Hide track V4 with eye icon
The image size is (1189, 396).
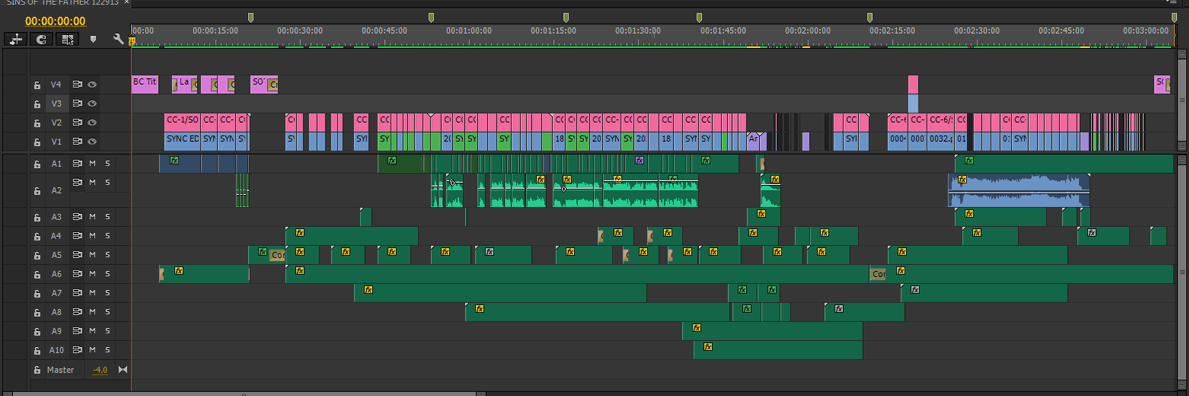tap(92, 84)
